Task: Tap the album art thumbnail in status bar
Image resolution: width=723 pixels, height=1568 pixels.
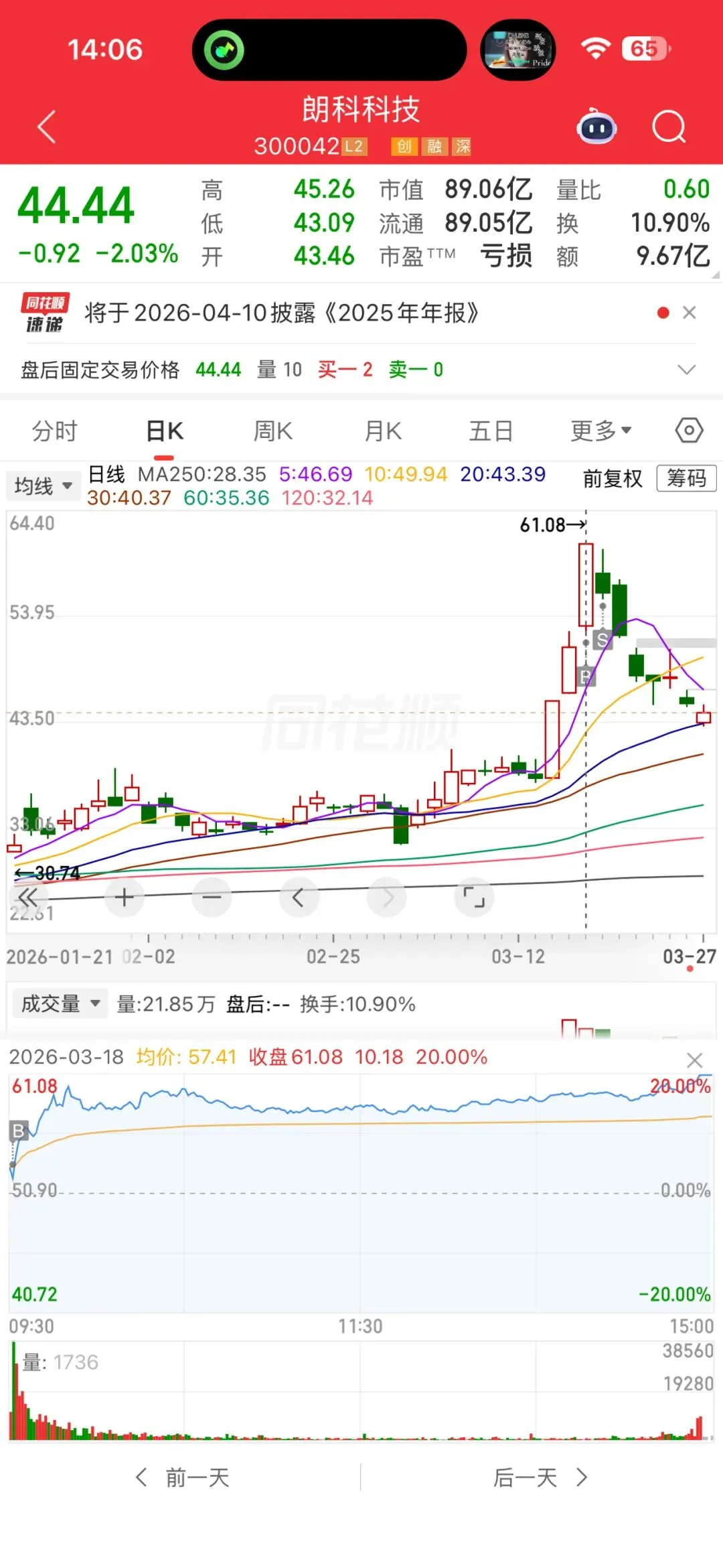Action: (518, 50)
